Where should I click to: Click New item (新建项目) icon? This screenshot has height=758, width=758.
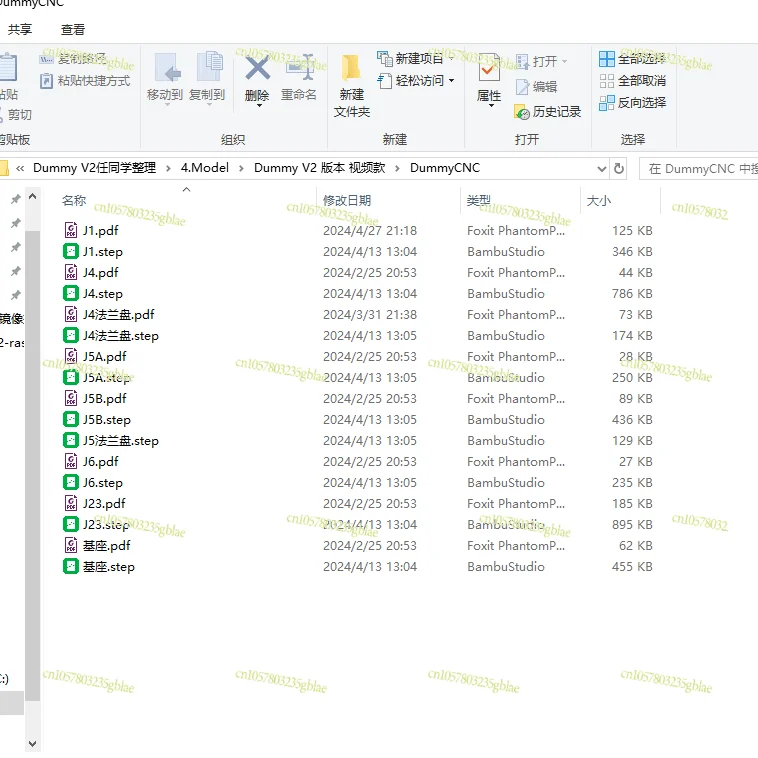click(385, 58)
